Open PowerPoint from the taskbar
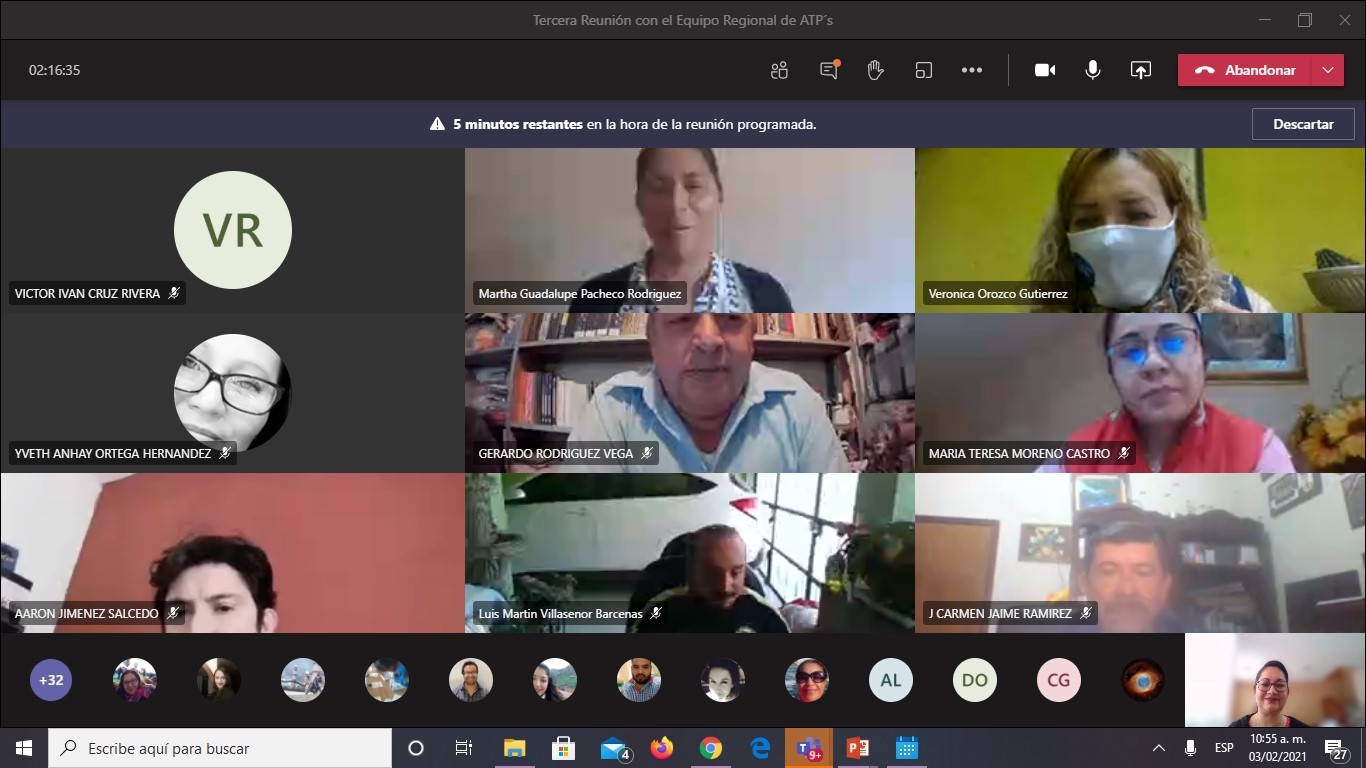Viewport: 1366px width, 768px height. 857,748
